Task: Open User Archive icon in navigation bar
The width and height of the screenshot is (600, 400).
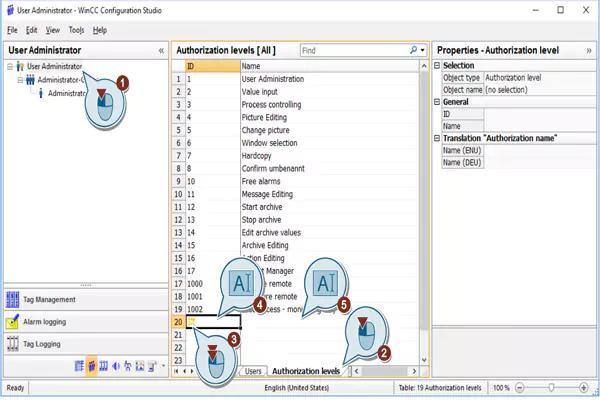Action: click(103, 366)
